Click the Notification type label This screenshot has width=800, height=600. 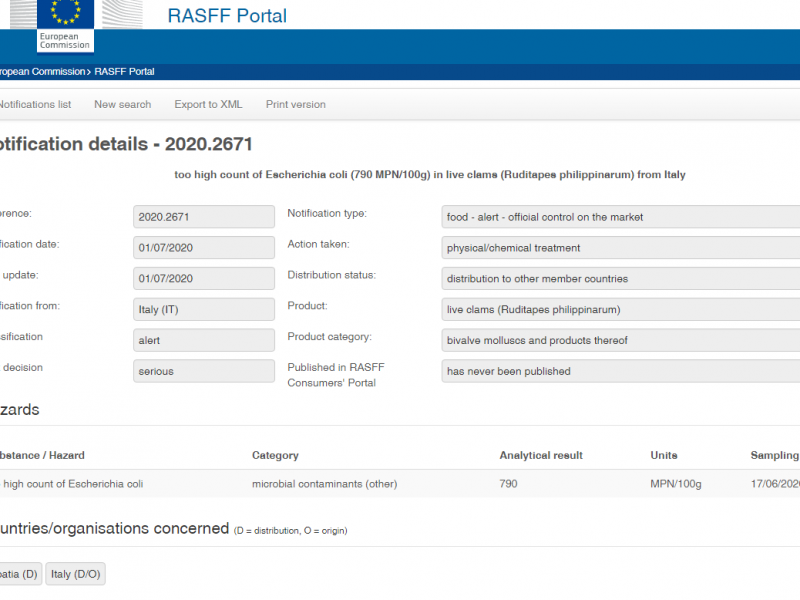coord(327,213)
